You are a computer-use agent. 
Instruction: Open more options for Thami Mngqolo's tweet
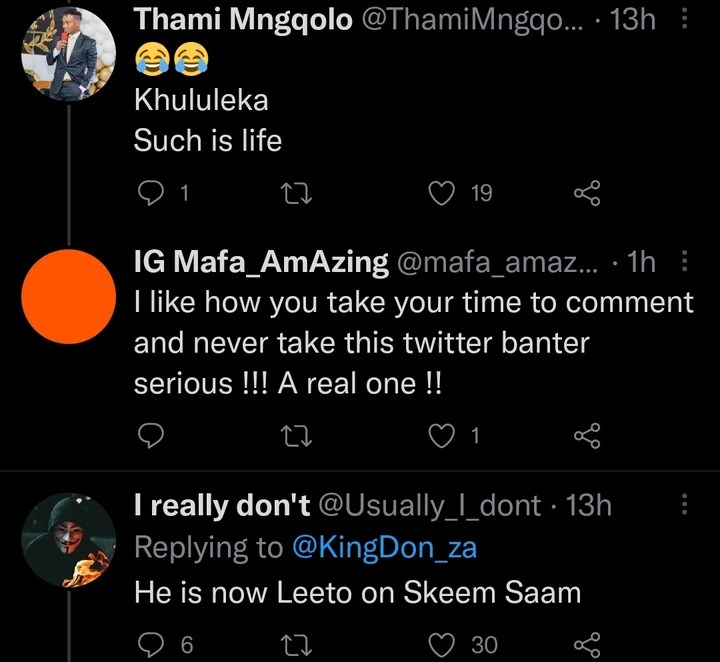tap(684, 19)
